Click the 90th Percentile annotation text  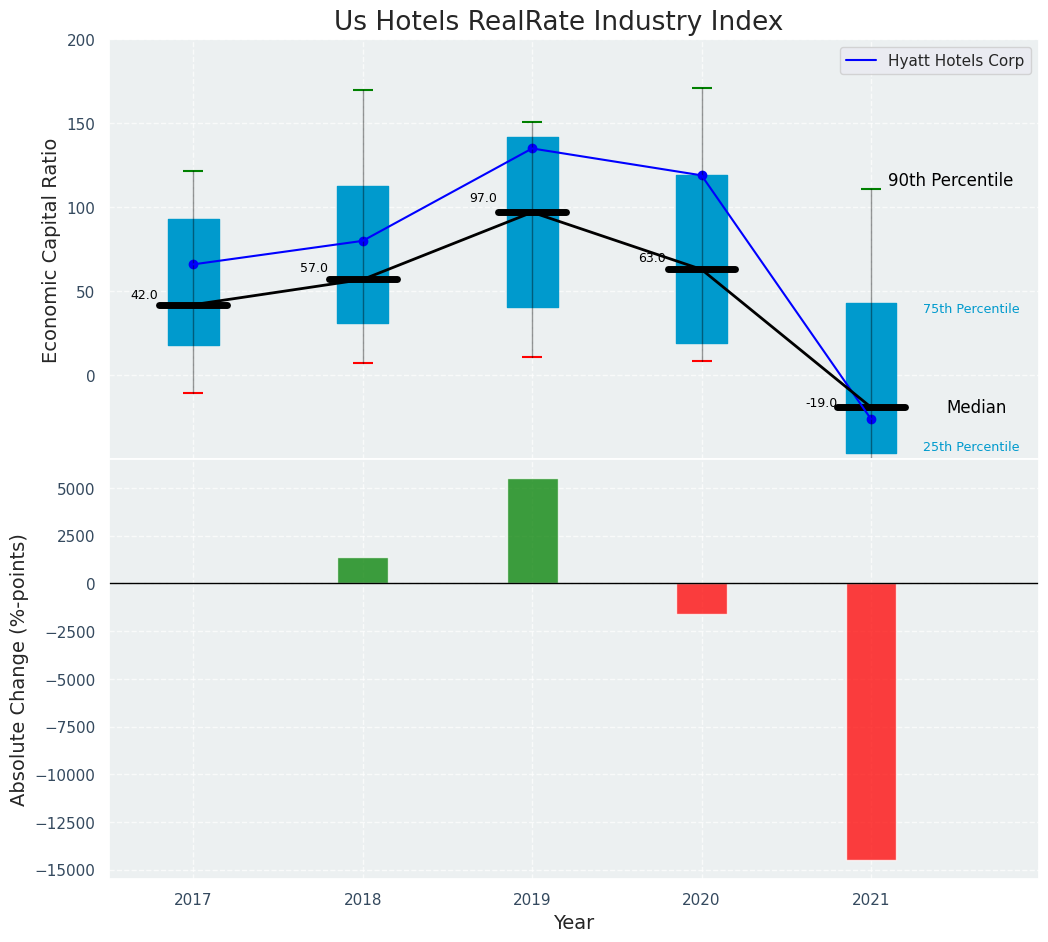pos(950,180)
